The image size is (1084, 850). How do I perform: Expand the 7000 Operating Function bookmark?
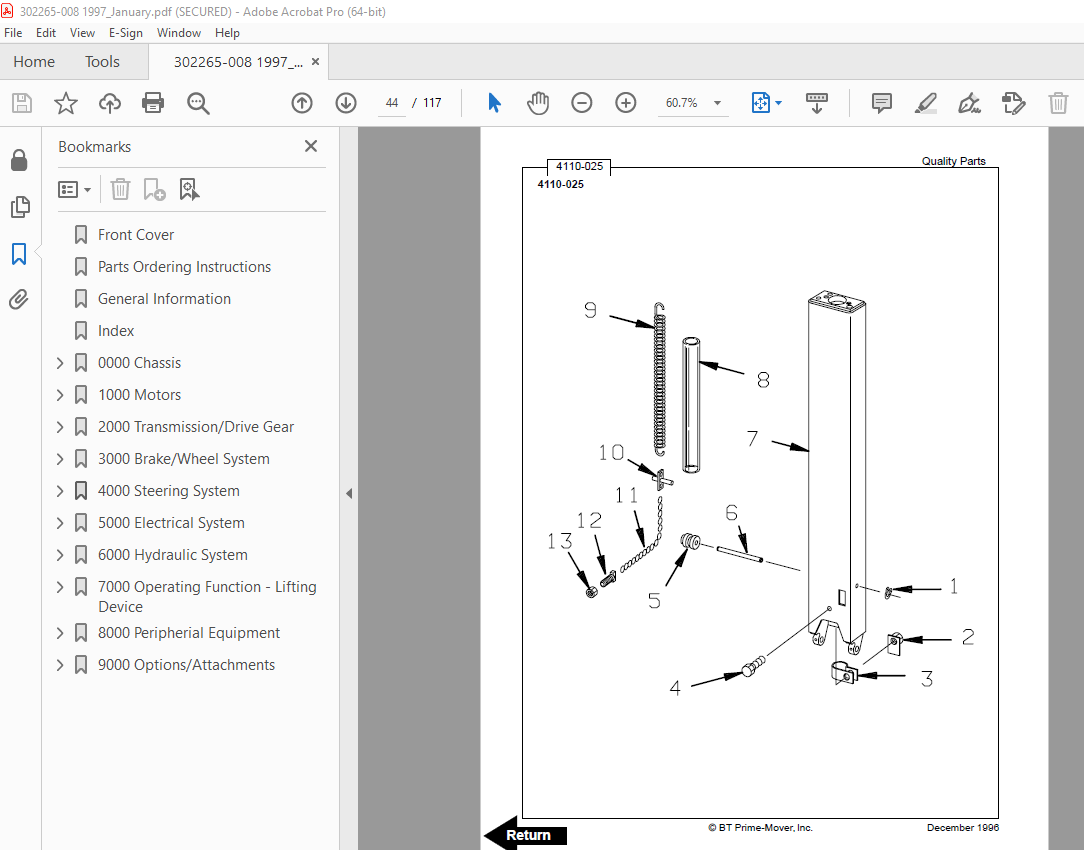coord(60,587)
